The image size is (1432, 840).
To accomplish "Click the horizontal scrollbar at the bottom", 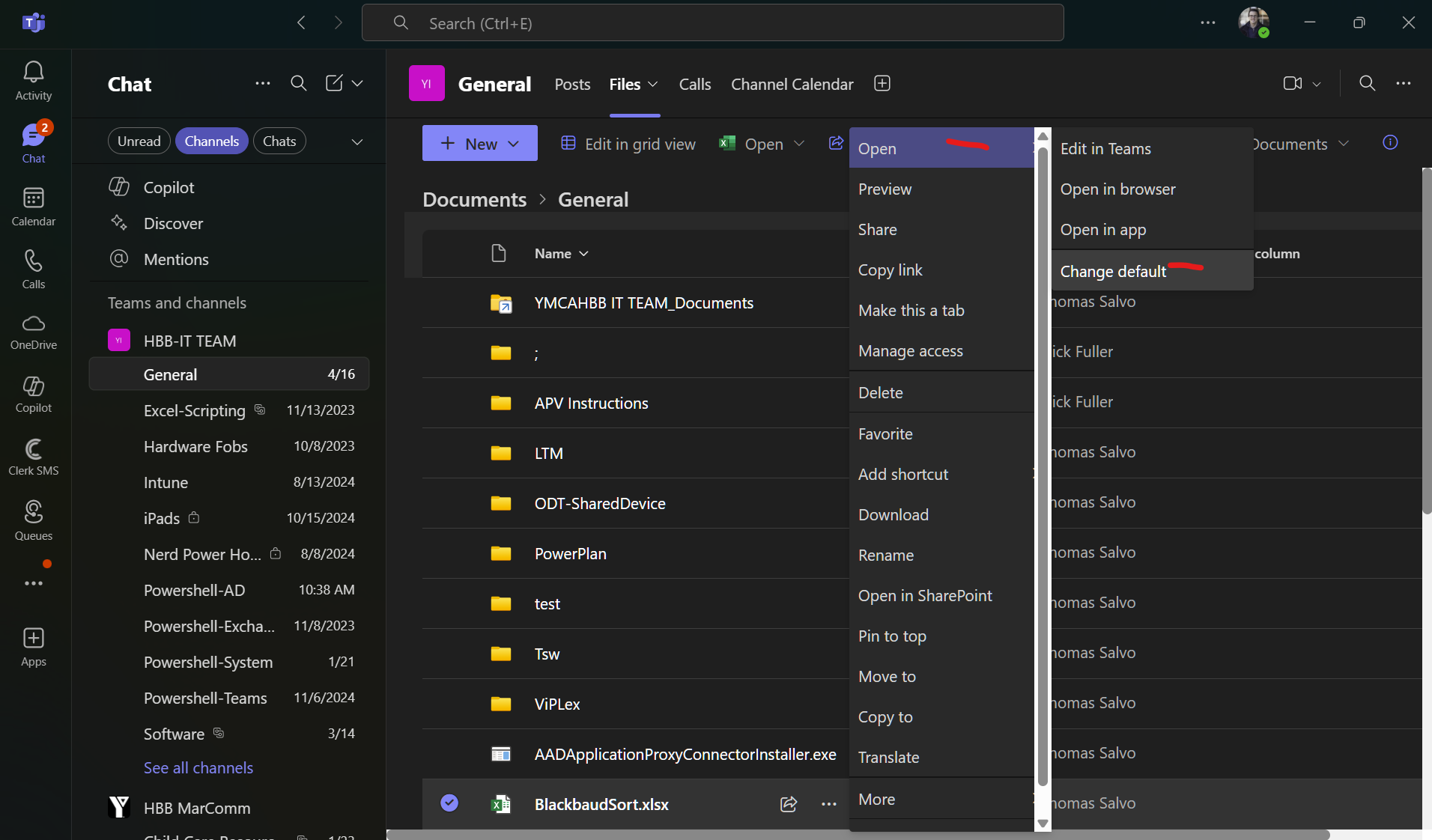I will coord(858,834).
